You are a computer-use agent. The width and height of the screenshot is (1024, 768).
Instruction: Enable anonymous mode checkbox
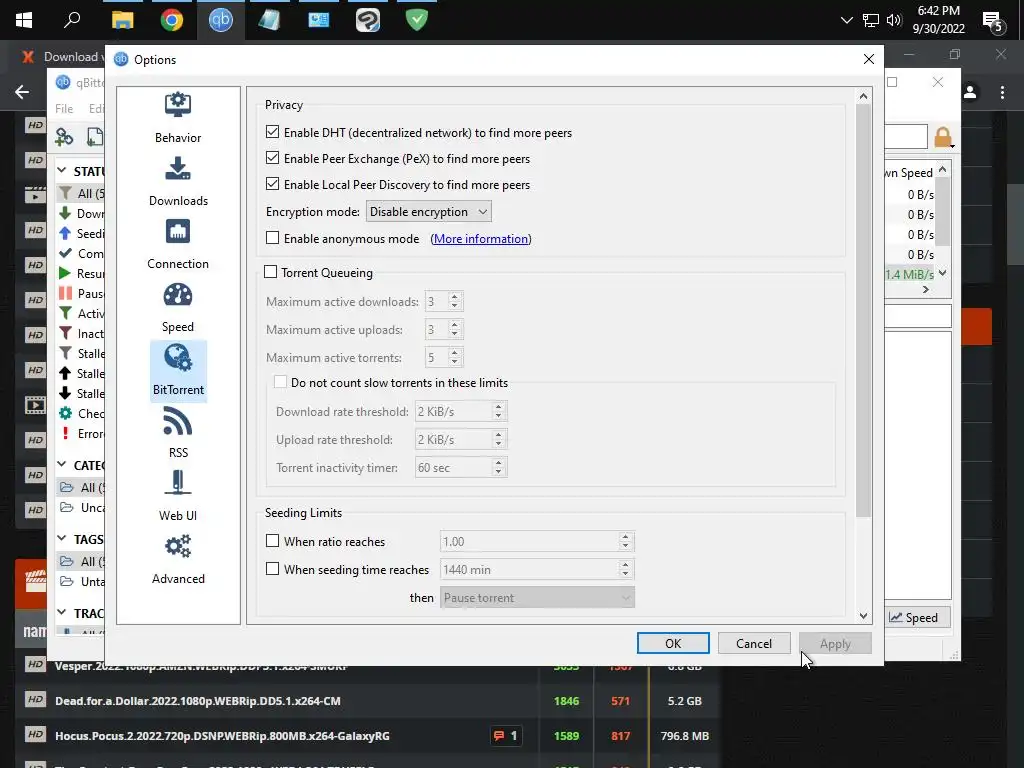click(272, 238)
